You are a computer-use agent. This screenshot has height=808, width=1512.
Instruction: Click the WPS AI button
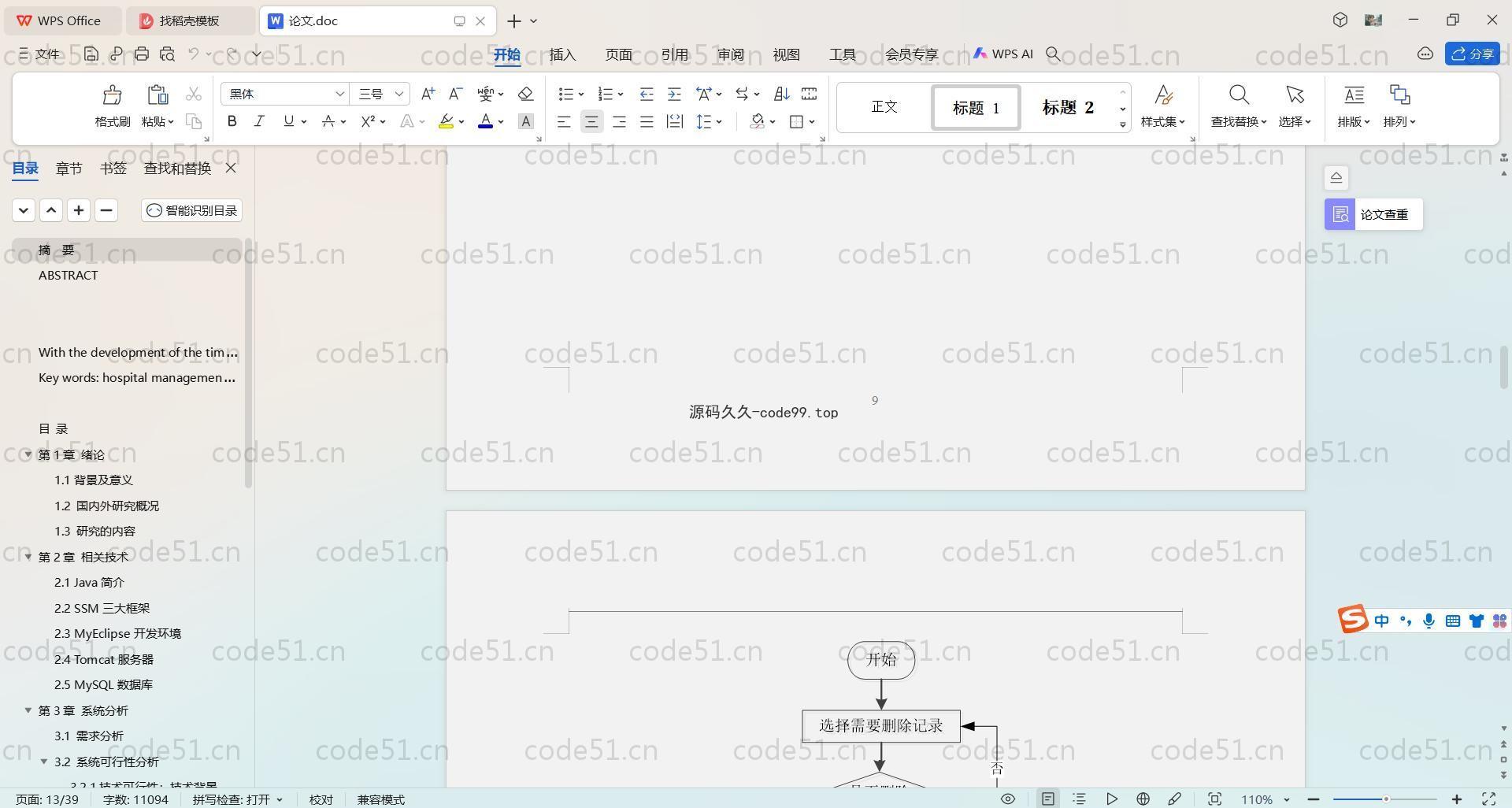pyautogui.click(x=1002, y=54)
